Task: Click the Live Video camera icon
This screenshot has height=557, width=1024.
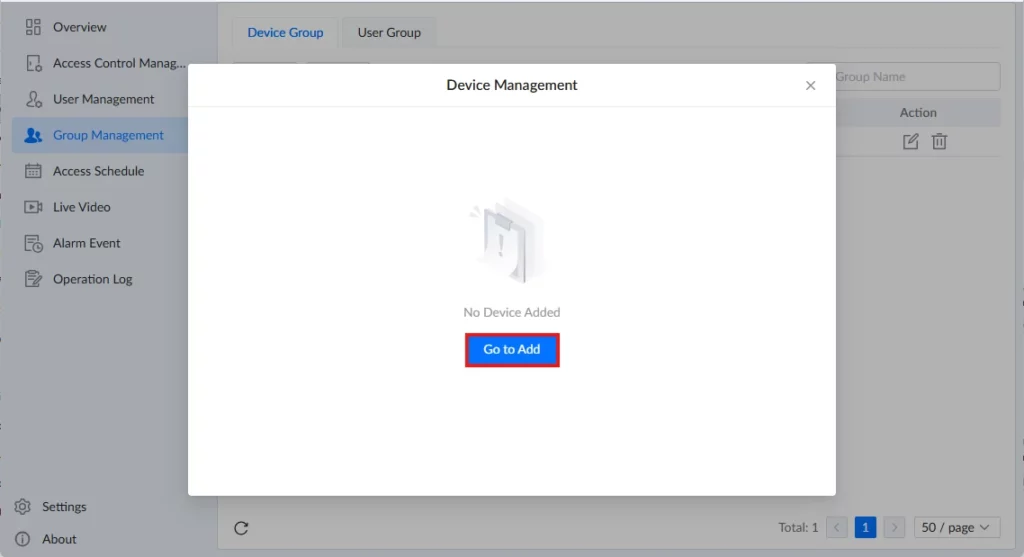Action: (33, 207)
